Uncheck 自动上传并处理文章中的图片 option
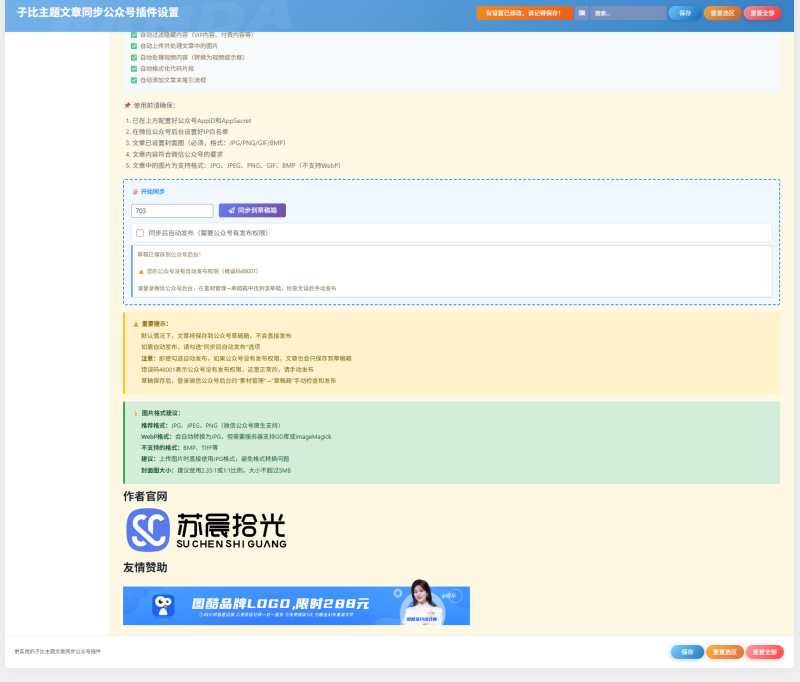Image resolution: width=800 pixels, height=682 pixels. [133, 46]
